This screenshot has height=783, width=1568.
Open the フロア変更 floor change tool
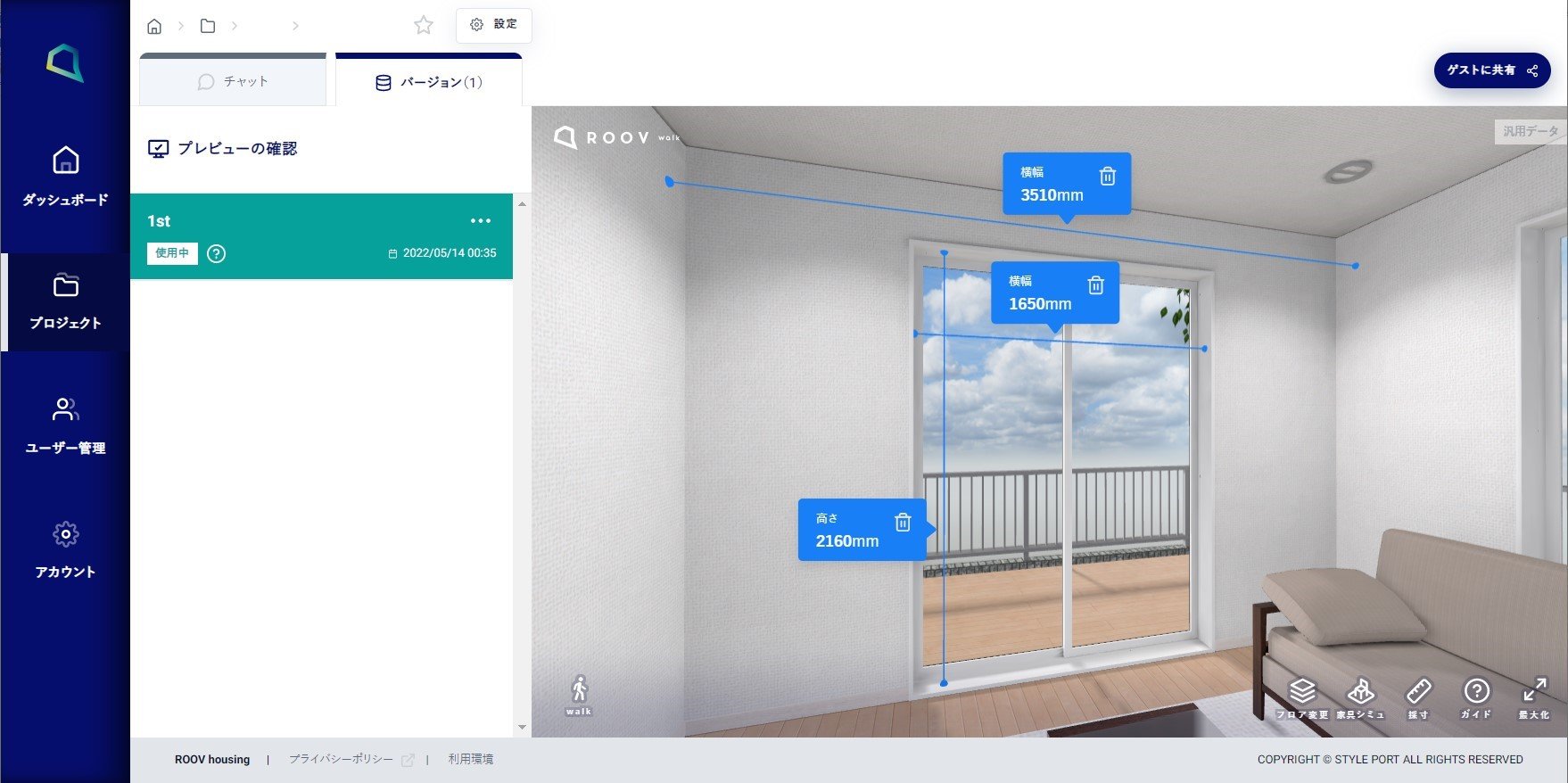click(1302, 696)
